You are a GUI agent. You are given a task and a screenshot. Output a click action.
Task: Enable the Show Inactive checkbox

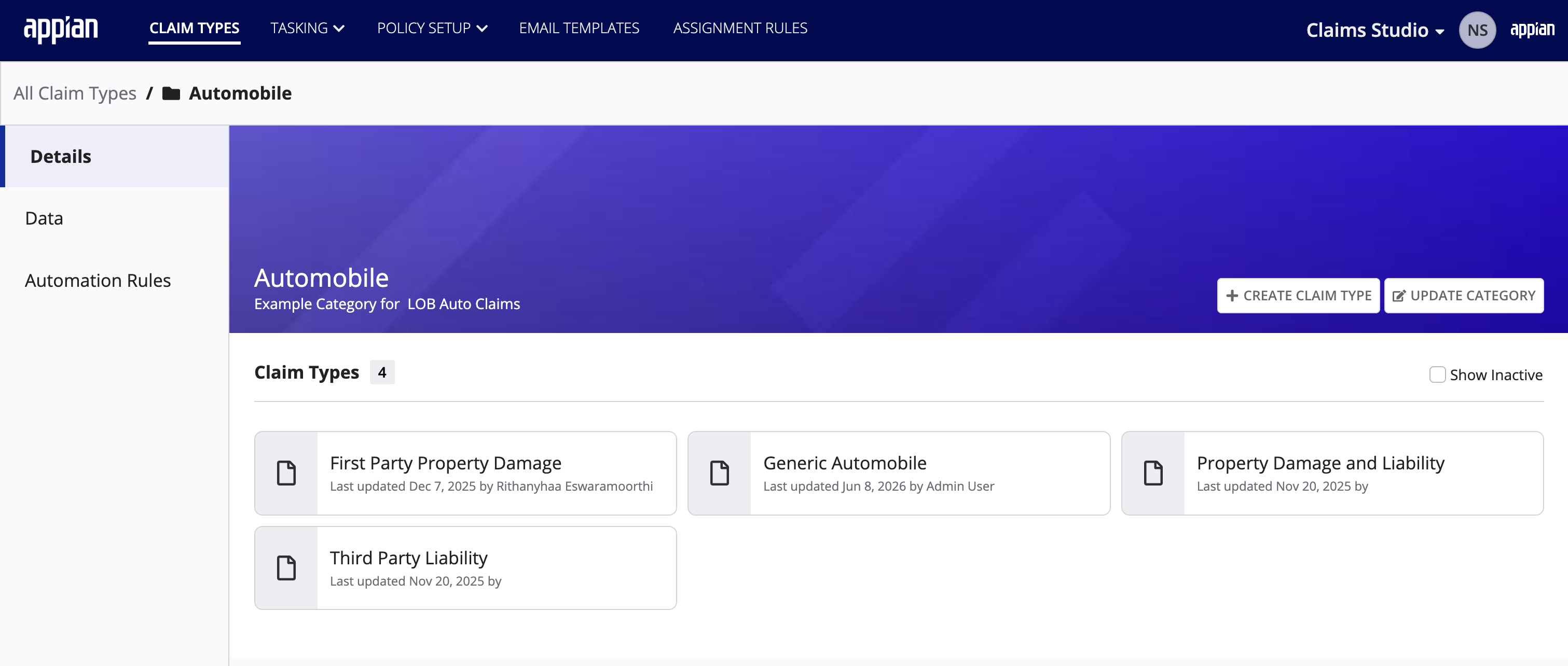(x=1437, y=374)
